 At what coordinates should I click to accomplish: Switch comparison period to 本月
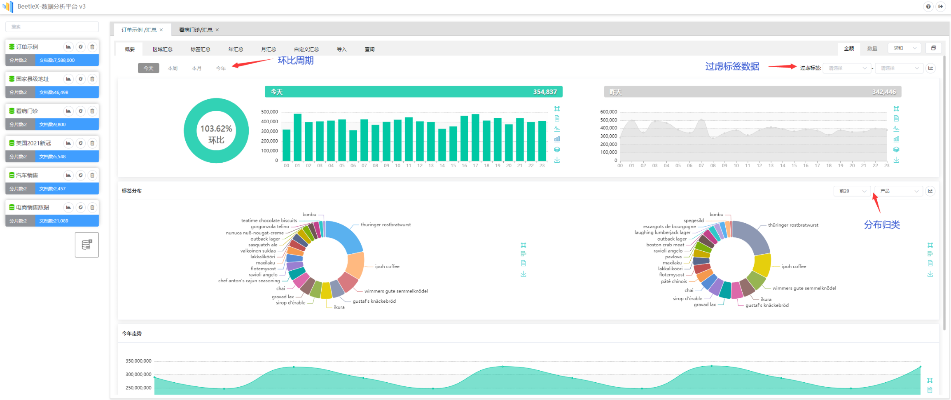pyautogui.click(x=197, y=68)
